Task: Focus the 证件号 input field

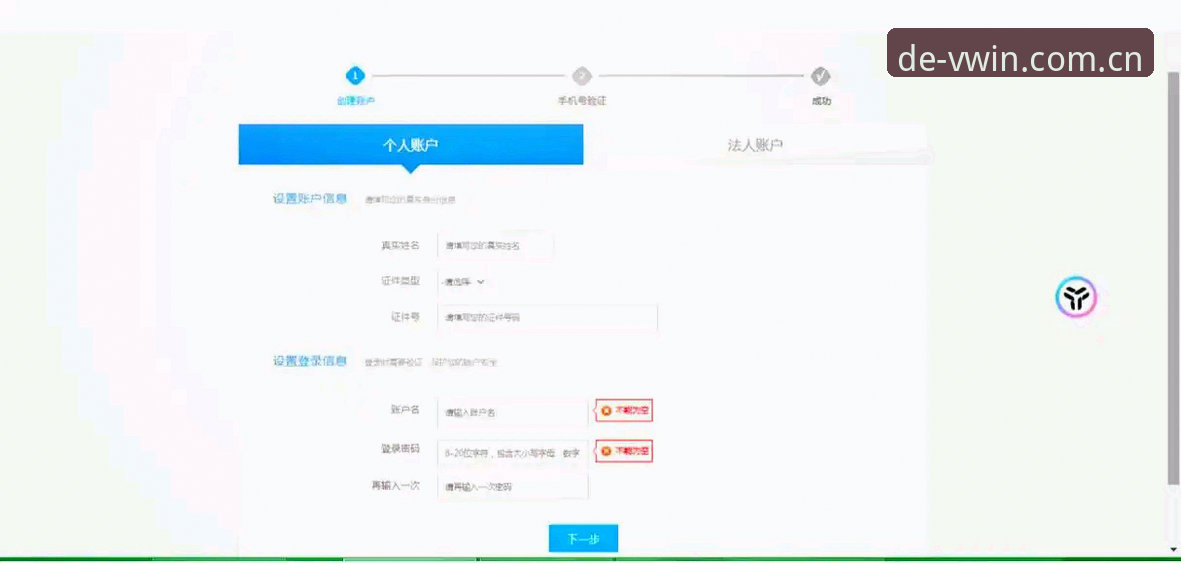Action: coord(548,318)
